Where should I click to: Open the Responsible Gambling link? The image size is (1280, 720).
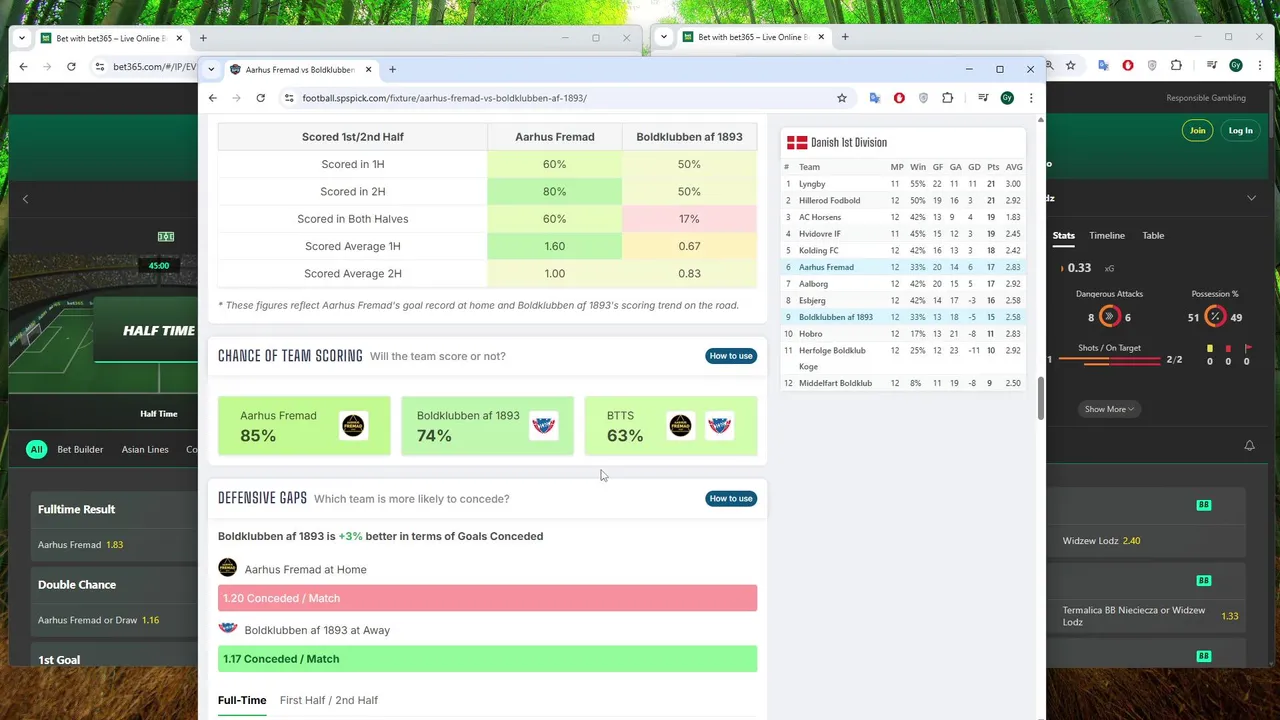click(x=1206, y=98)
